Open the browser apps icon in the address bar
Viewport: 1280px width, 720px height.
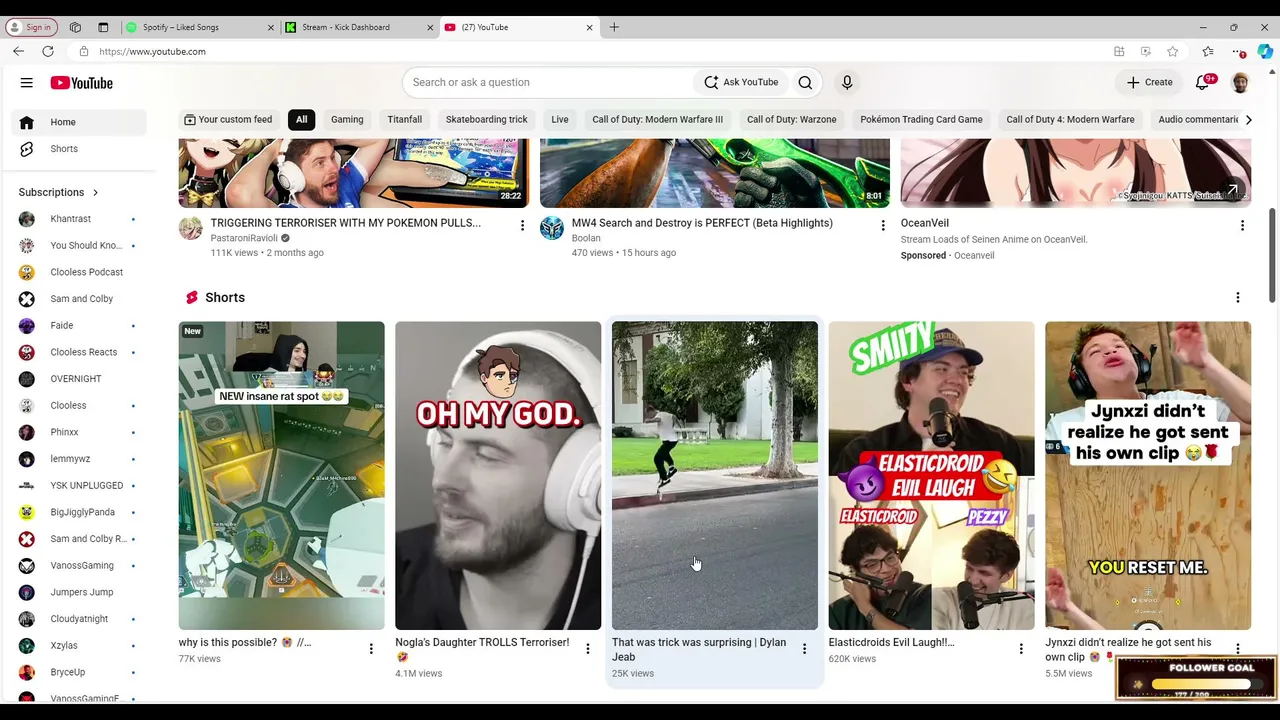1119,52
